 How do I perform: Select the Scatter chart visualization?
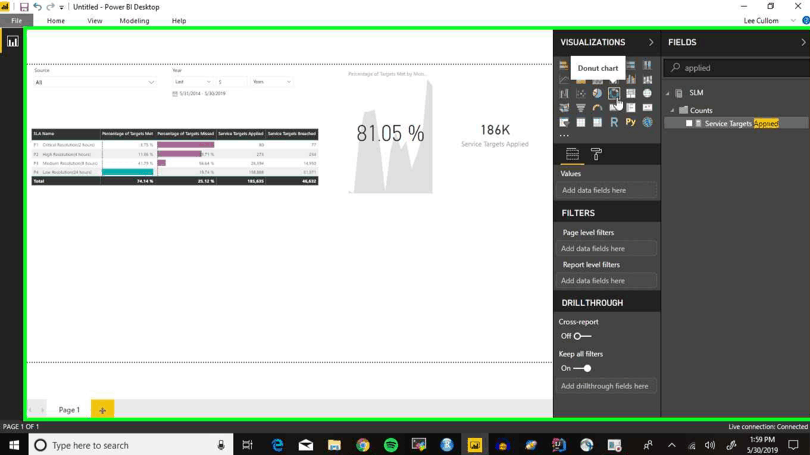581,93
